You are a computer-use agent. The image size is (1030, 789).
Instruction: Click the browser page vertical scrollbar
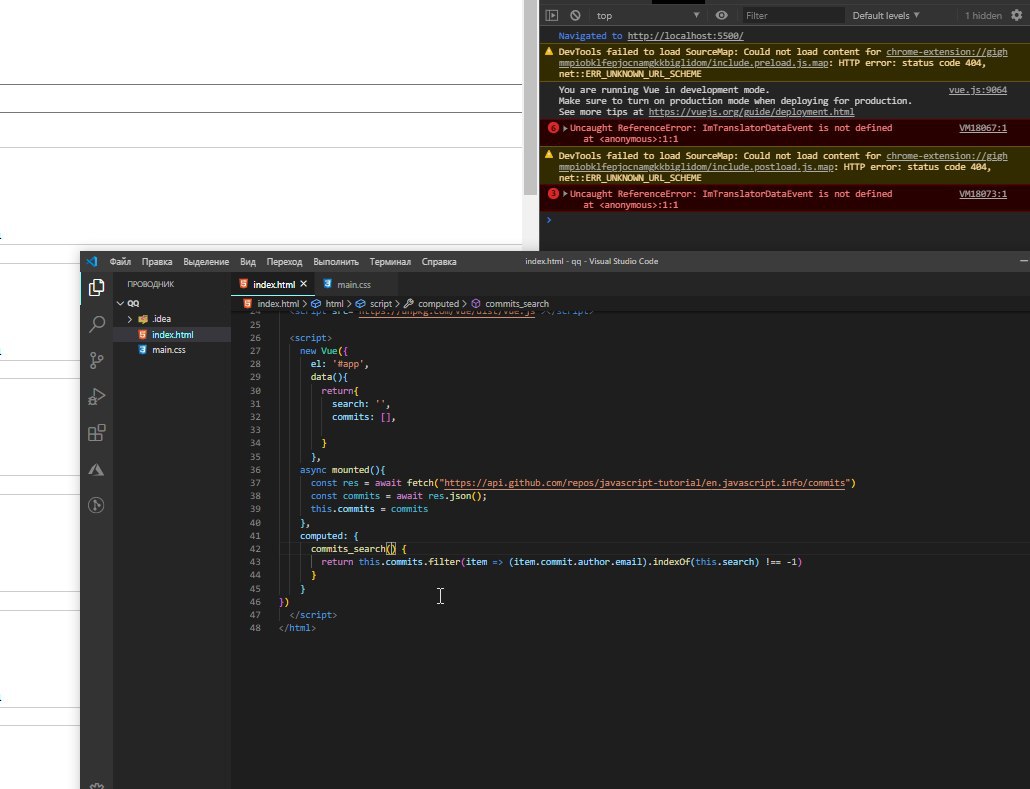coord(530,98)
